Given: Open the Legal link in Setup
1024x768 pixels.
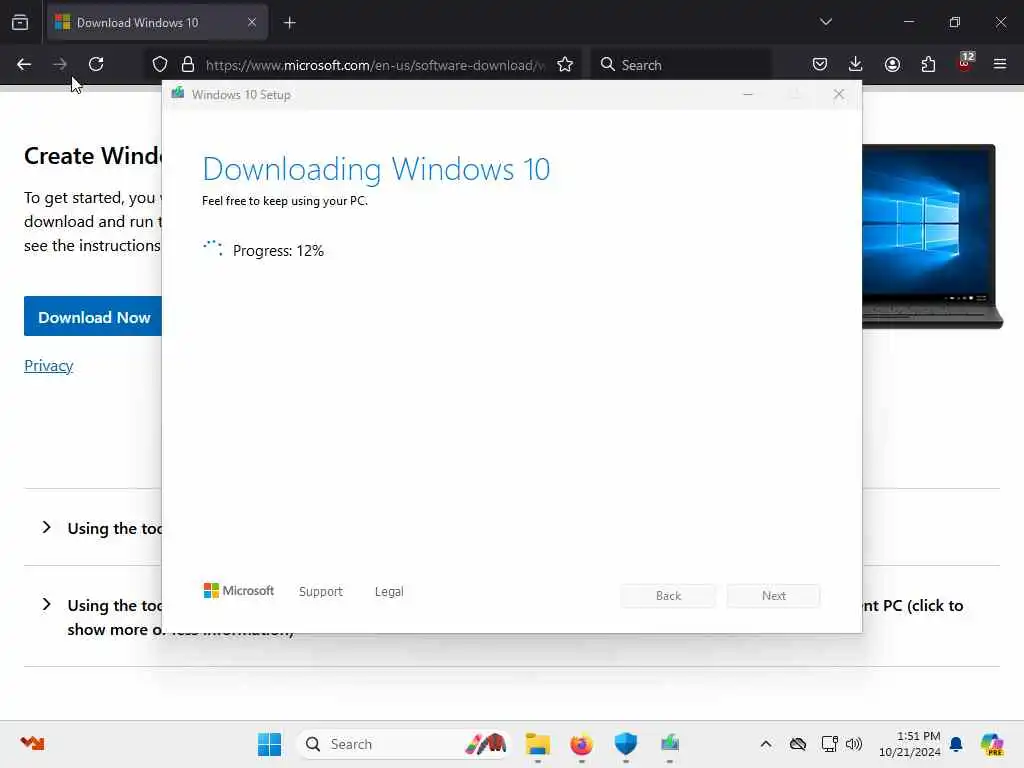Looking at the screenshot, I should click(389, 592).
